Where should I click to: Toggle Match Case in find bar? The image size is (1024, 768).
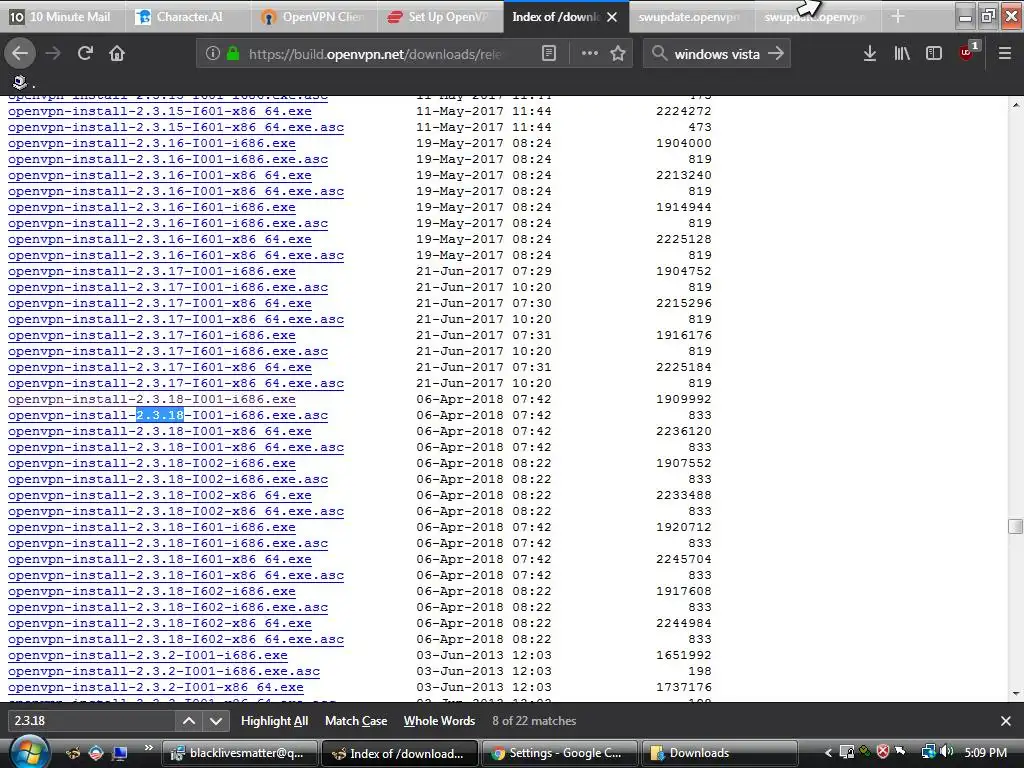[356, 721]
